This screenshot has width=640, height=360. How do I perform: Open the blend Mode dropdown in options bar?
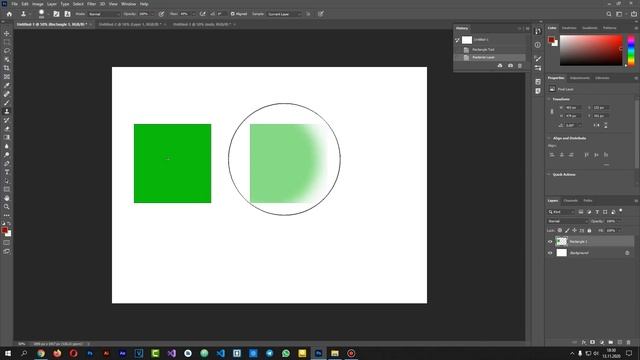[104, 14]
